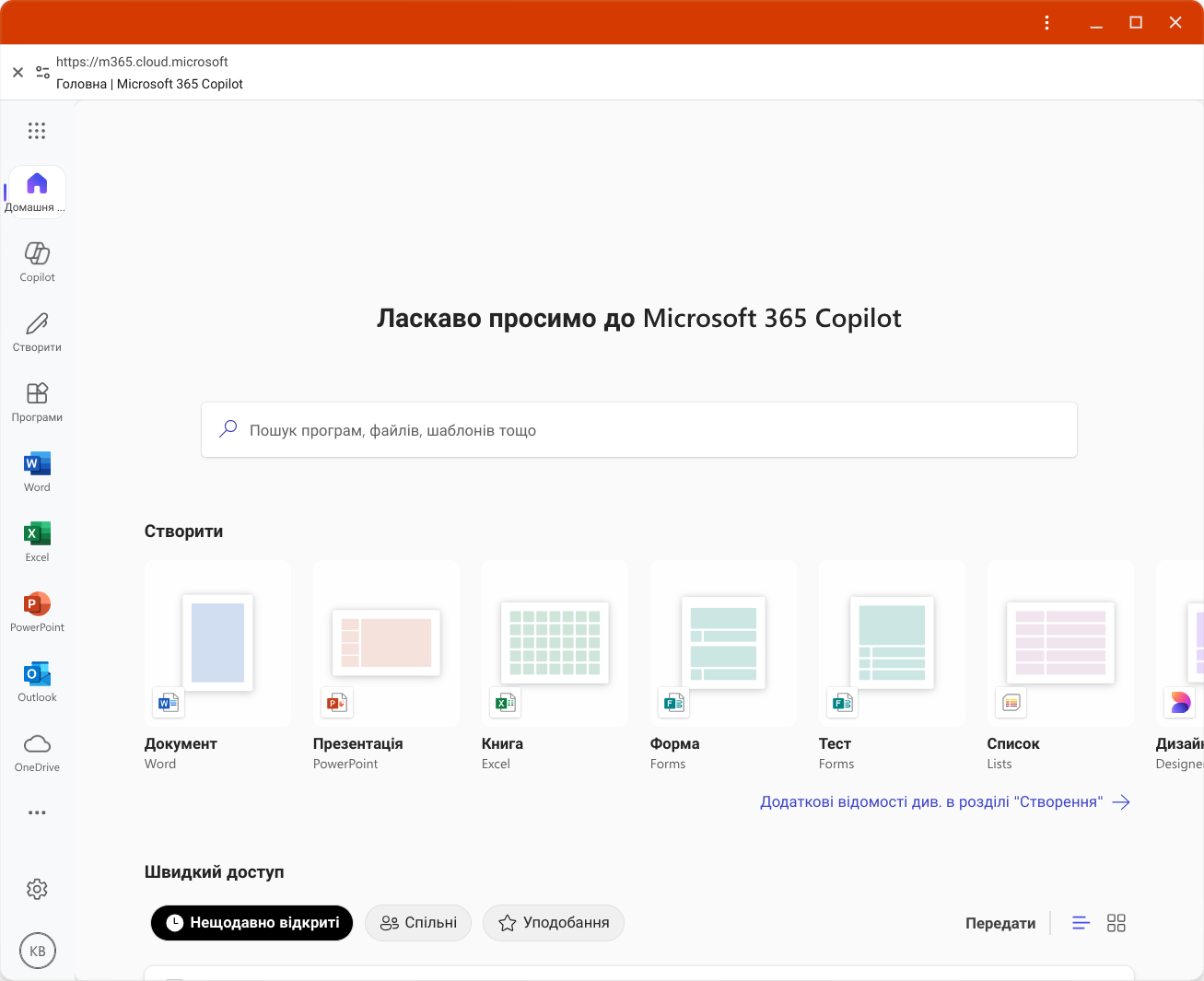Open the KB account menu

[x=38, y=951]
